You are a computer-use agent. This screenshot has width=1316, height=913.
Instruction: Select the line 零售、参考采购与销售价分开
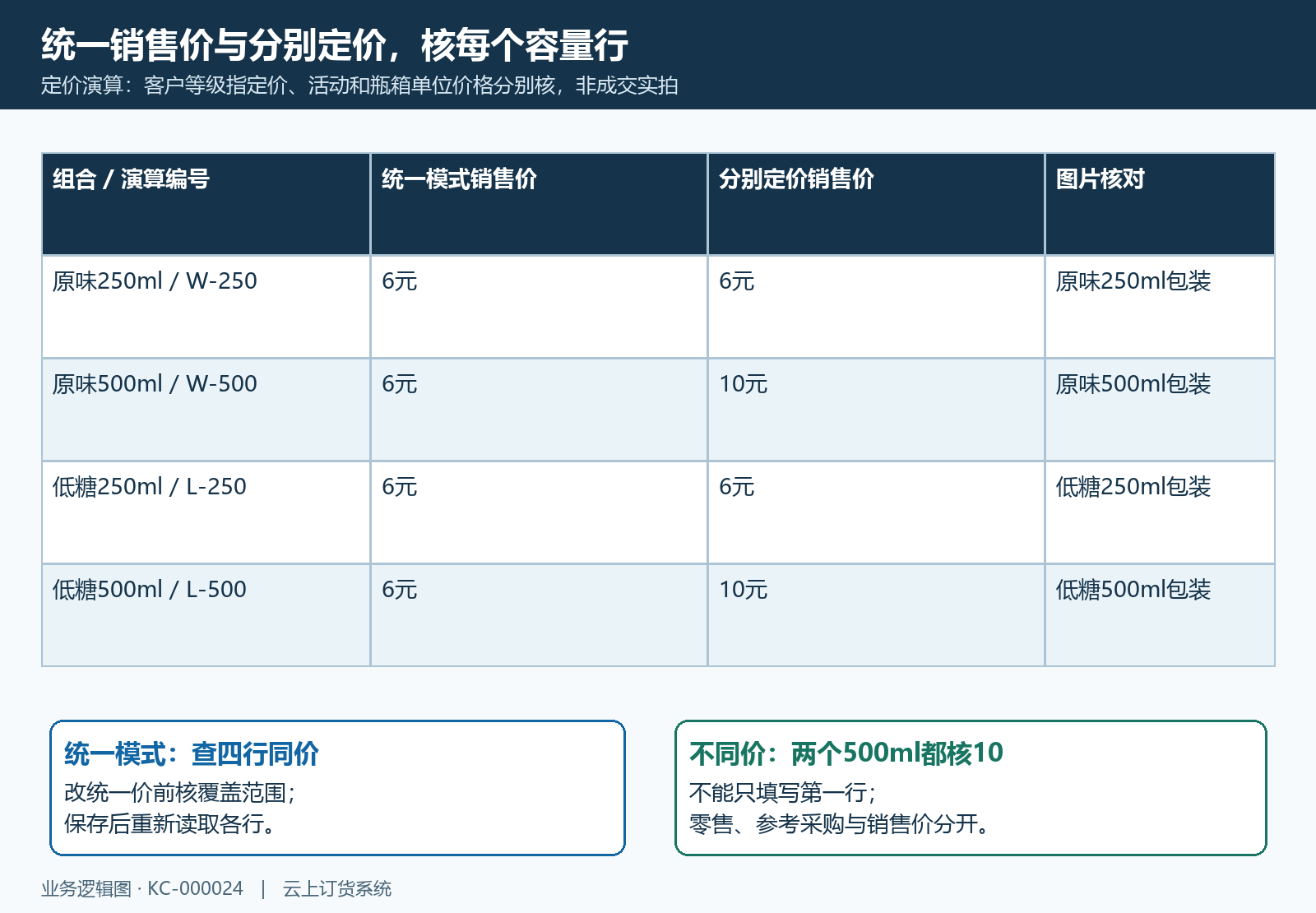click(840, 824)
